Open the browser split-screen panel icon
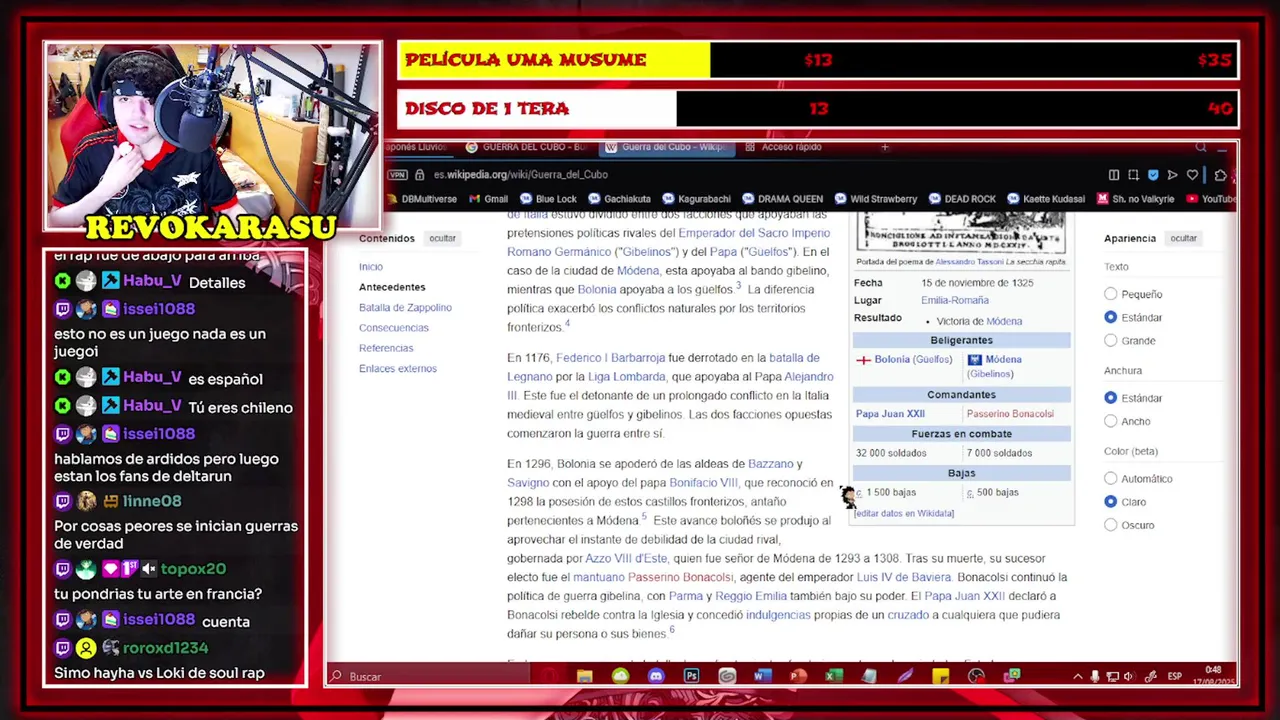This screenshot has width=1280, height=720. [x=1114, y=175]
